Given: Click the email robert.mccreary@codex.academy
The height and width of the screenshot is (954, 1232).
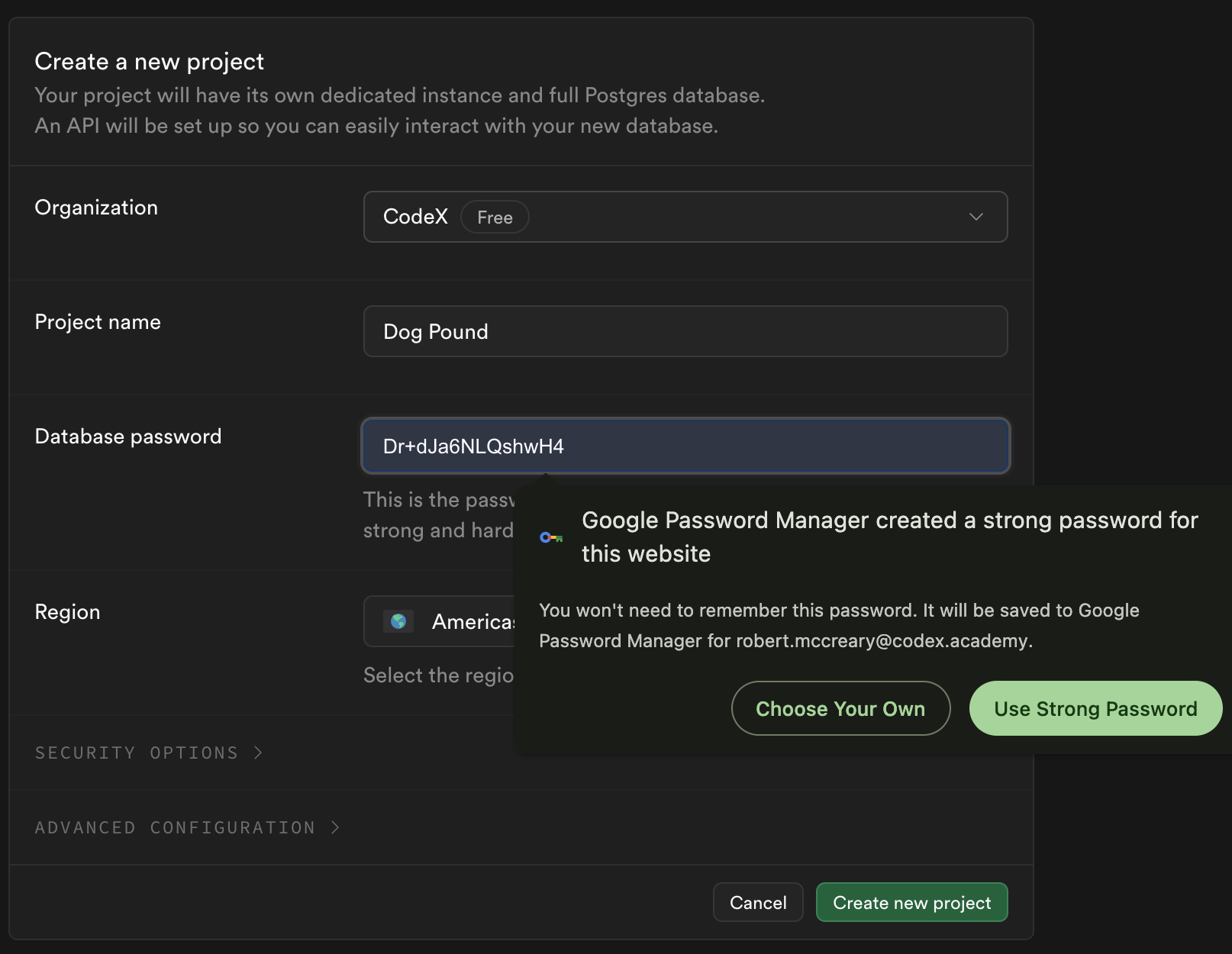Looking at the screenshot, I should pos(882,641).
